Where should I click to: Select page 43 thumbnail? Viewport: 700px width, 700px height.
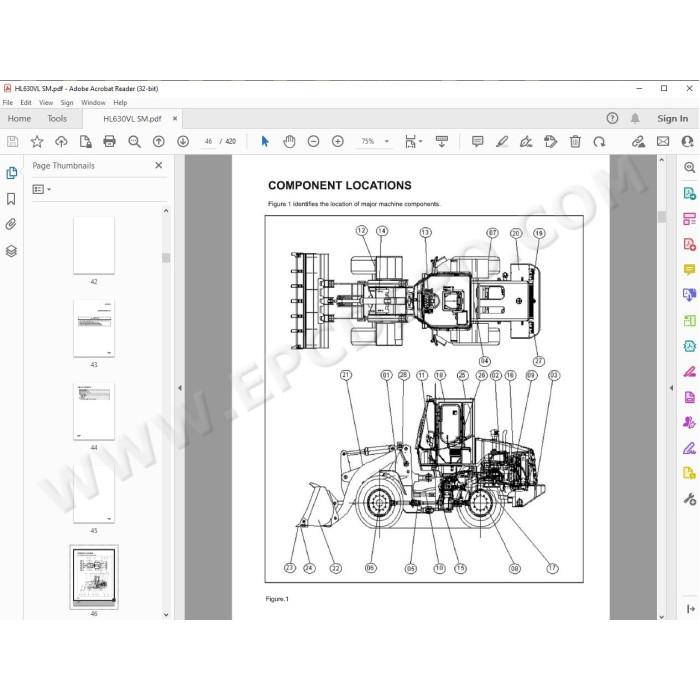94,328
